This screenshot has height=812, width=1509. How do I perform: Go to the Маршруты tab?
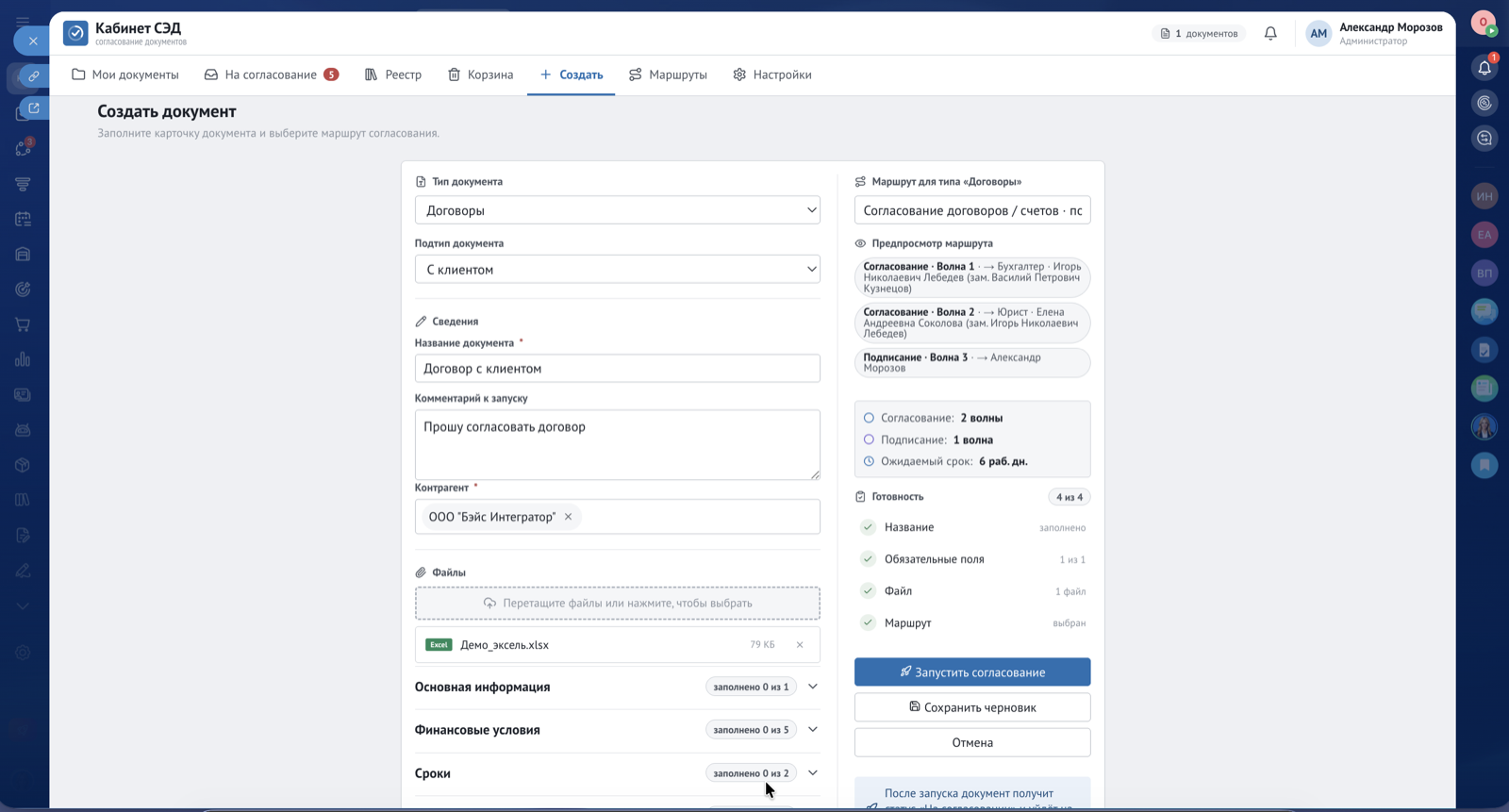click(668, 75)
